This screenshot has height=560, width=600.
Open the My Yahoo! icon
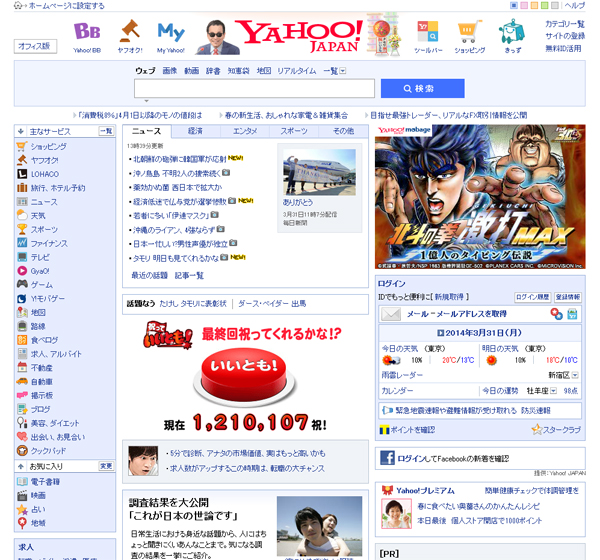pos(170,32)
